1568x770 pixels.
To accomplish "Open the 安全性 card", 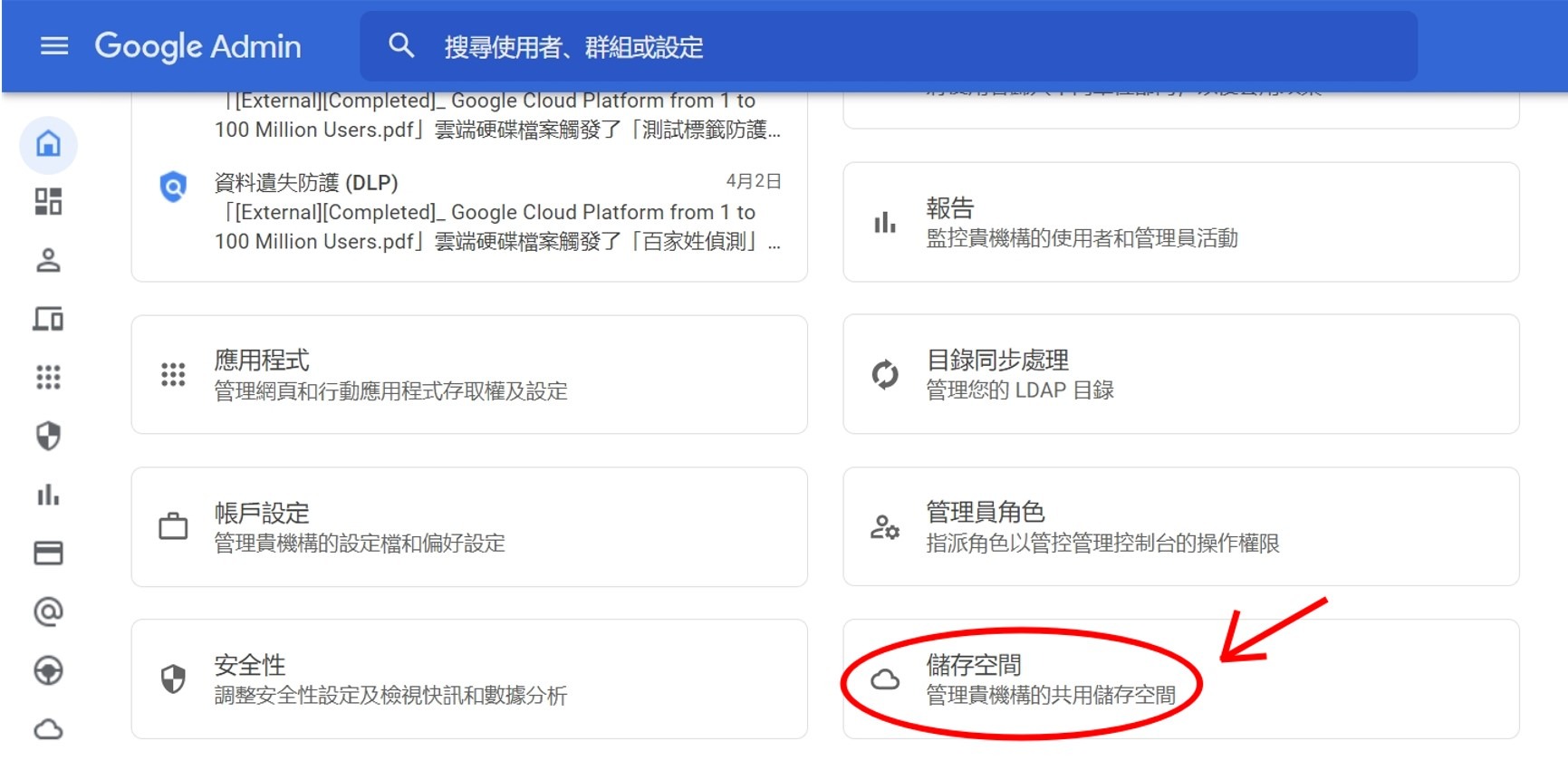I will [x=469, y=679].
